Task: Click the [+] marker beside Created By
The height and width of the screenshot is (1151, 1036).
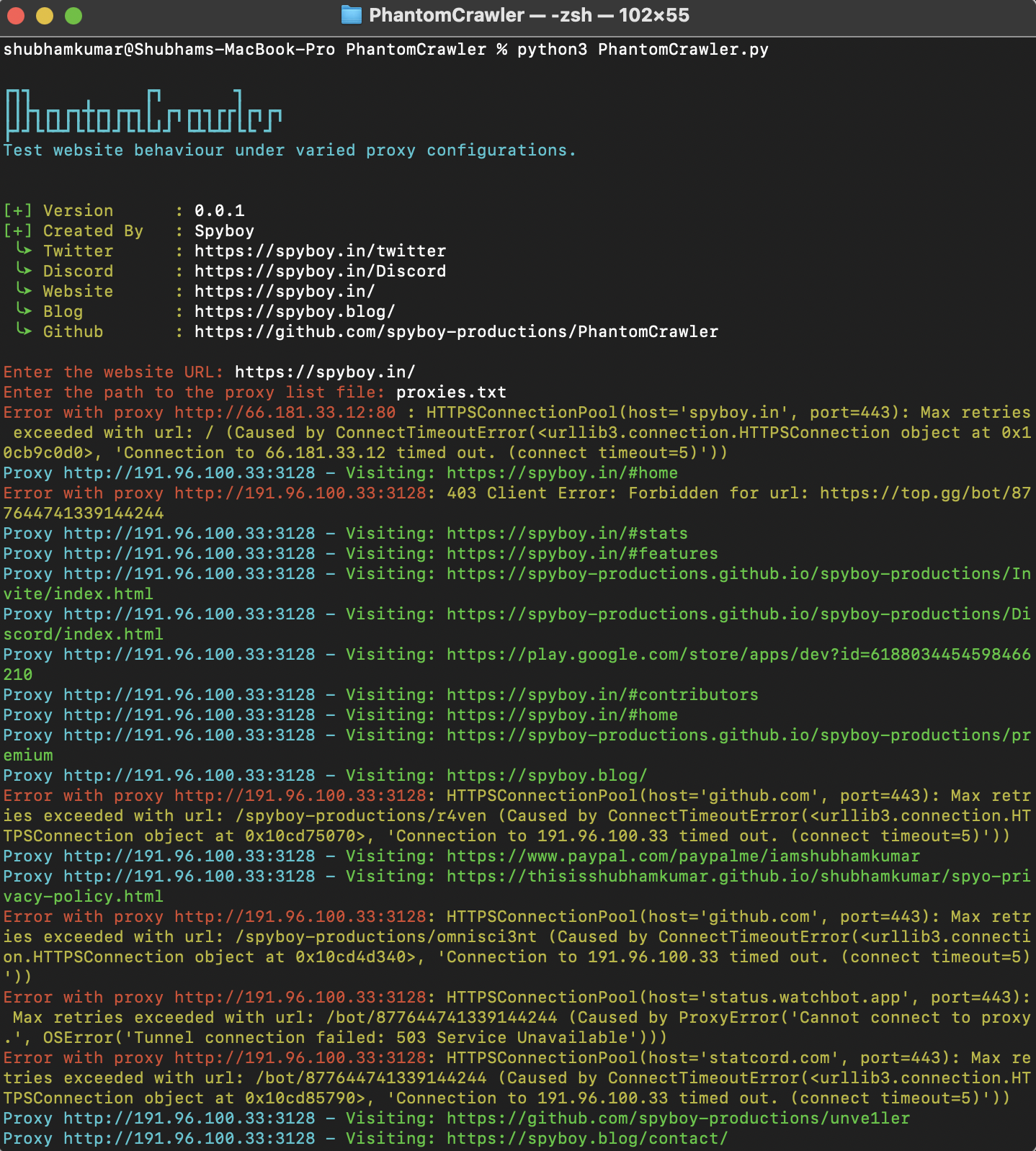Action: 18,231
